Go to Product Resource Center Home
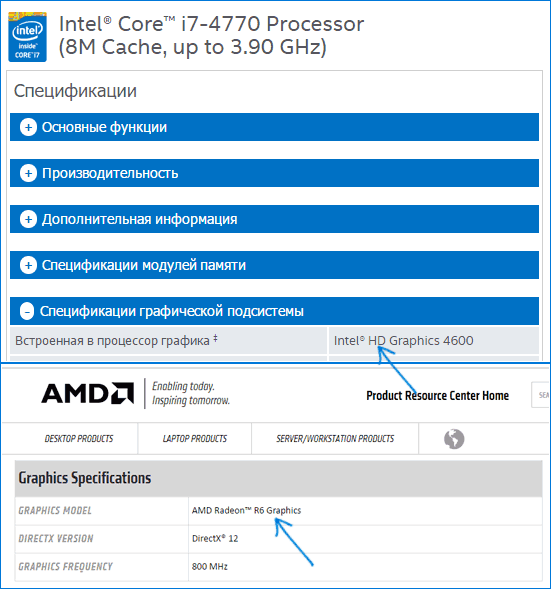This screenshot has height=589, width=551. click(438, 396)
